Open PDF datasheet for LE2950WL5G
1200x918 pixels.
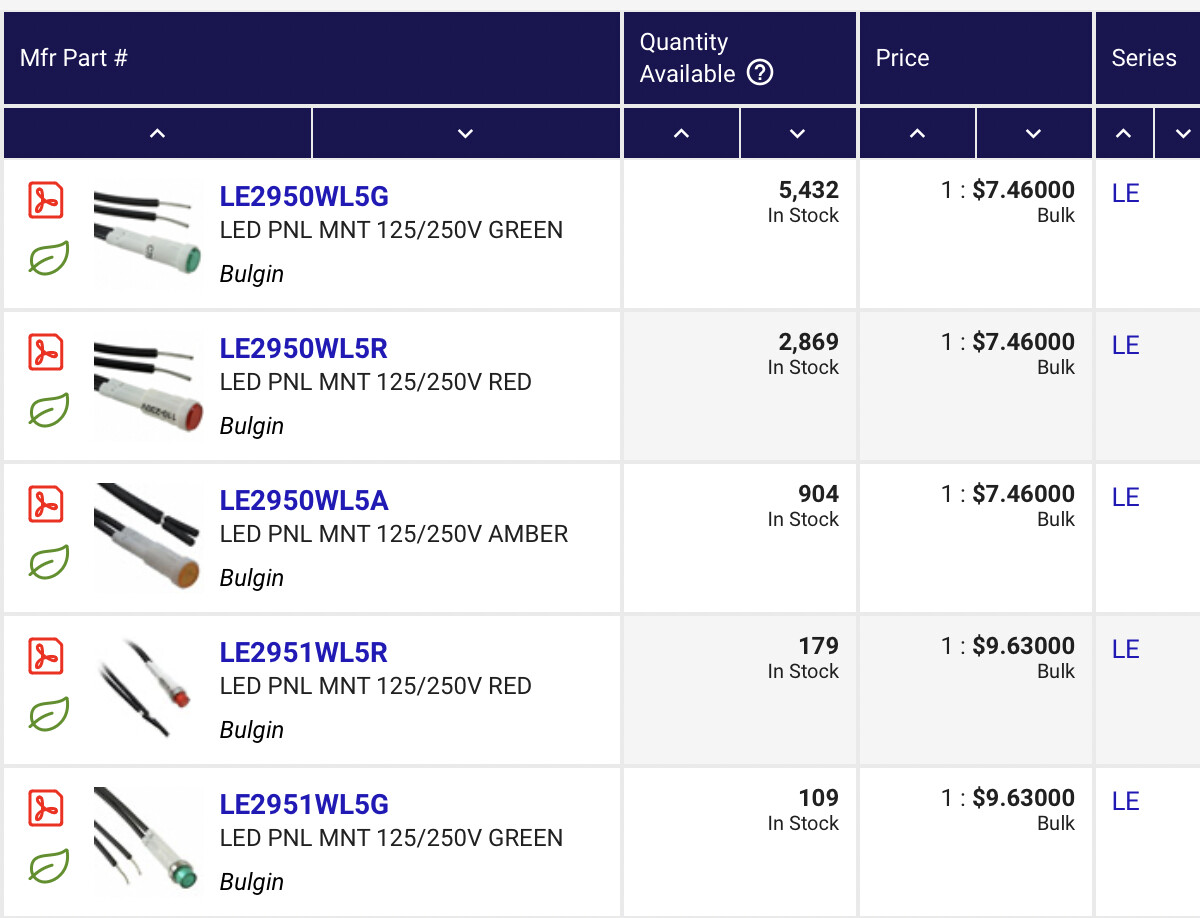(46, 200)
